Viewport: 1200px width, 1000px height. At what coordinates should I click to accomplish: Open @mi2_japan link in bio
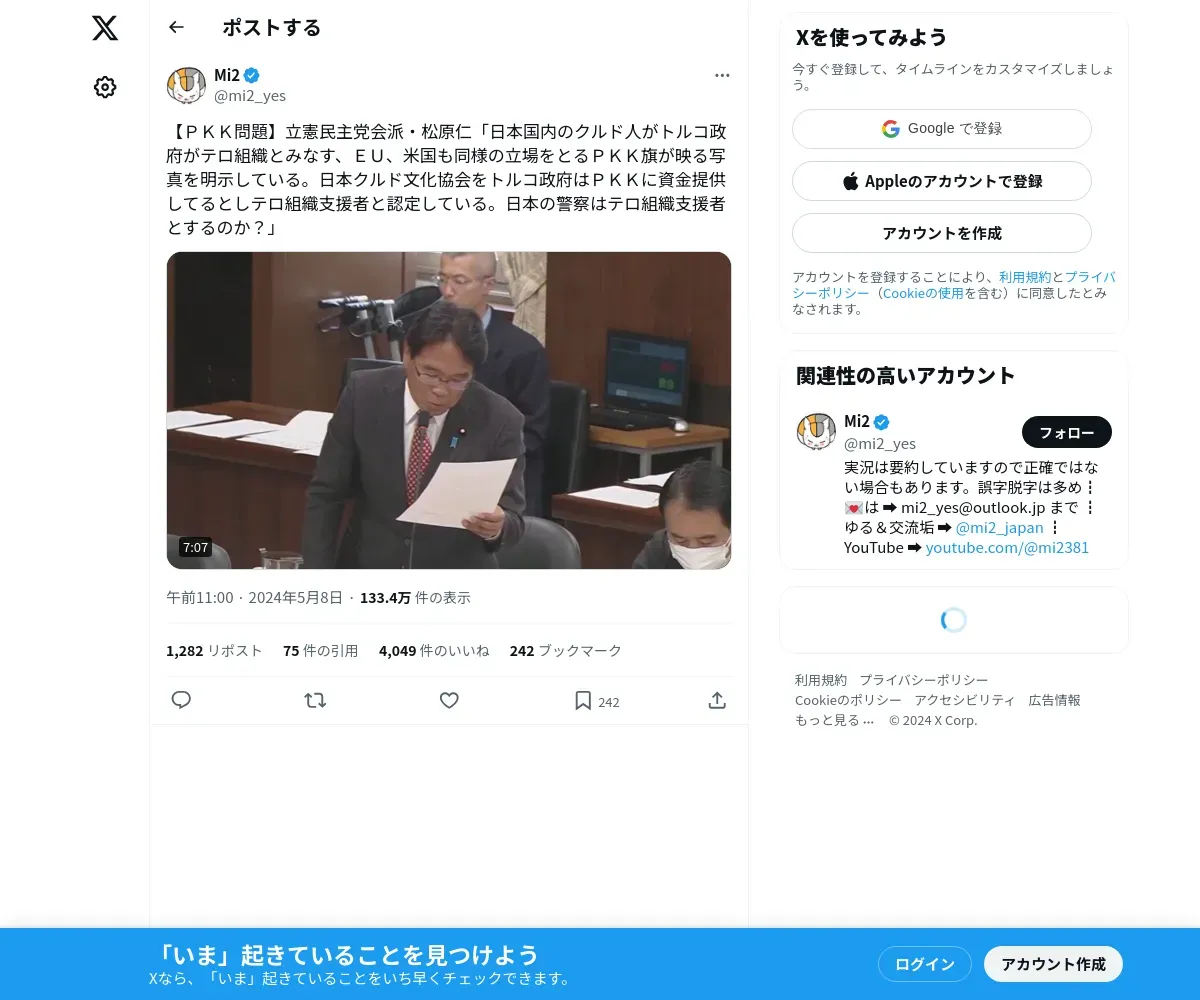coord(999,527)
